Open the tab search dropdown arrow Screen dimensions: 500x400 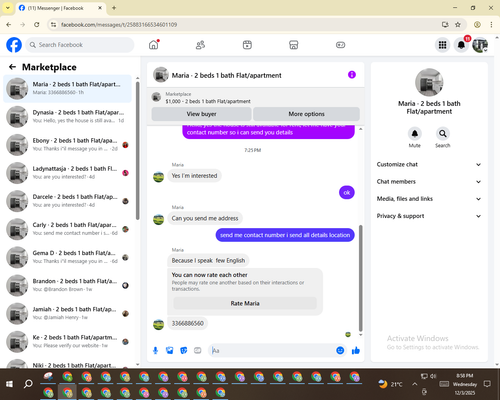click(8, 8)
